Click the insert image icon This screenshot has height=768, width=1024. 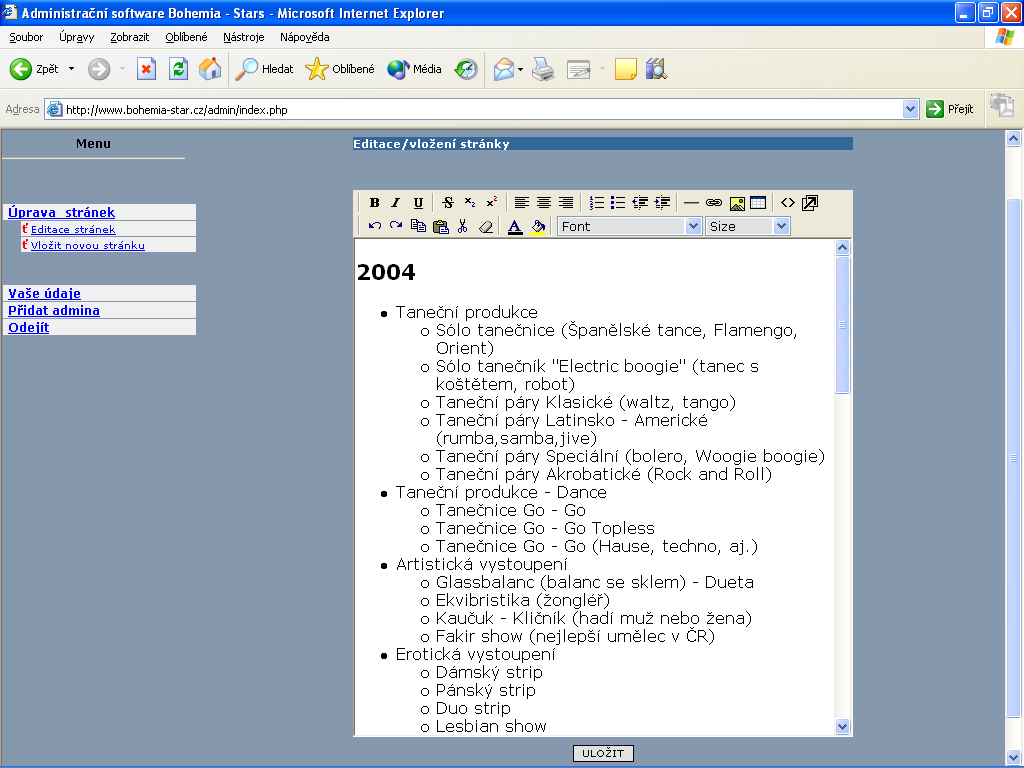736,203
